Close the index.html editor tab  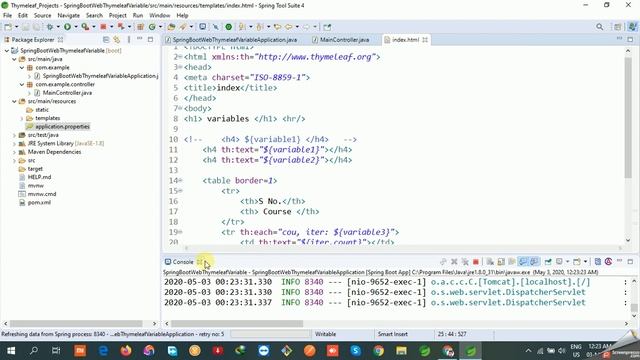[425, 40]
